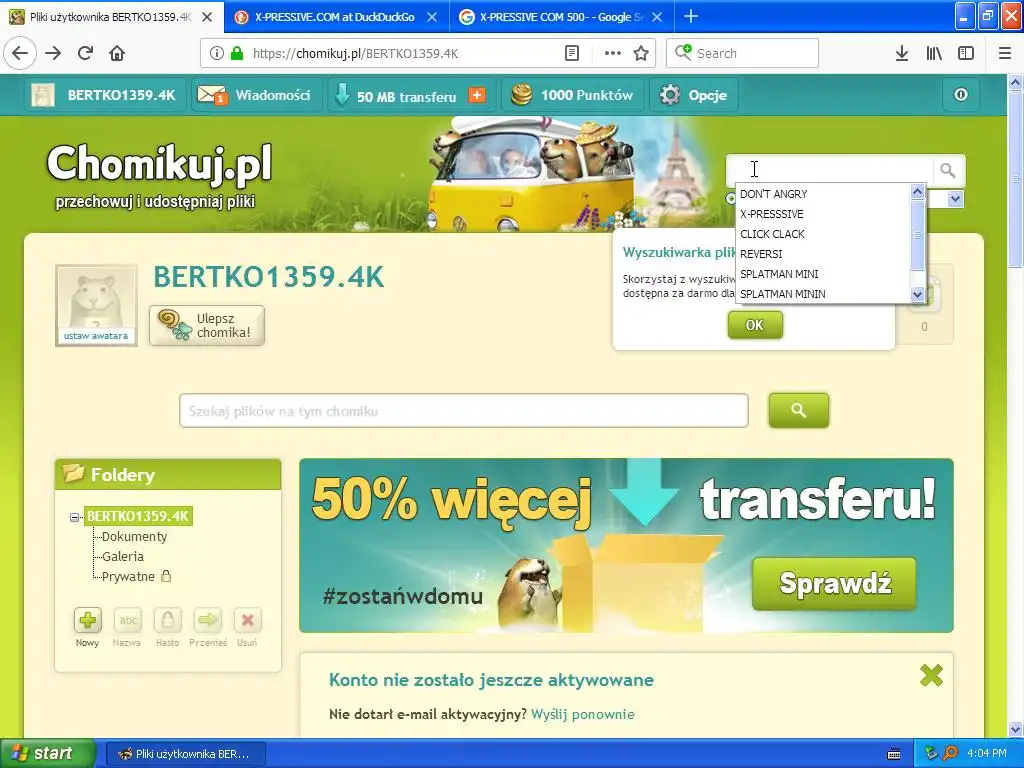
Task: Click the Chomikuj.pl logo
Action: tap(159, 165)
